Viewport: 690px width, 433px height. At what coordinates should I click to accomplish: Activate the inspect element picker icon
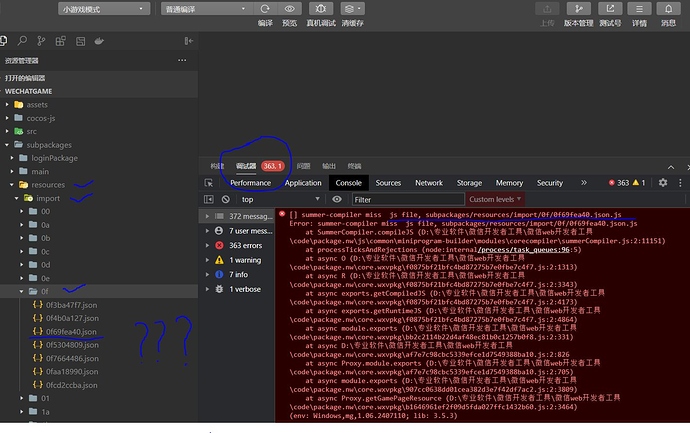point(209,183)
